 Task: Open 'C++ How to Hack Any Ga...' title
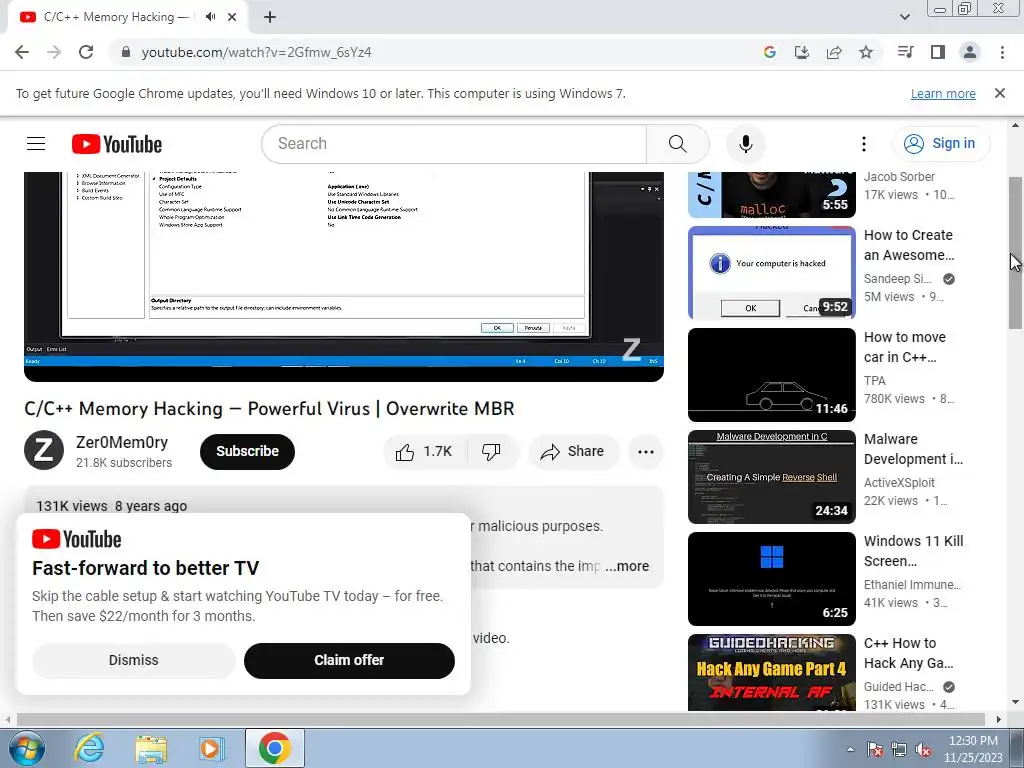[x=908, y=652]
